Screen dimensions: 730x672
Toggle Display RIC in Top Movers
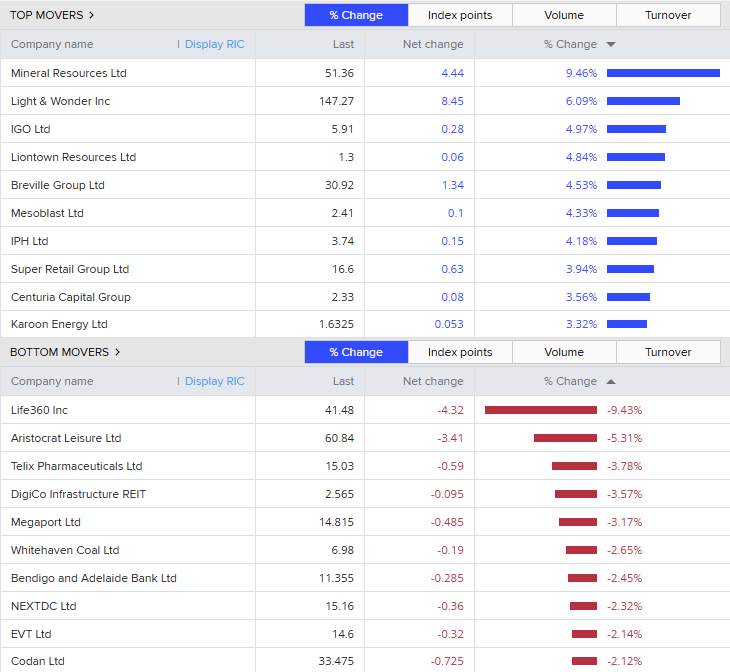[214, 44]
